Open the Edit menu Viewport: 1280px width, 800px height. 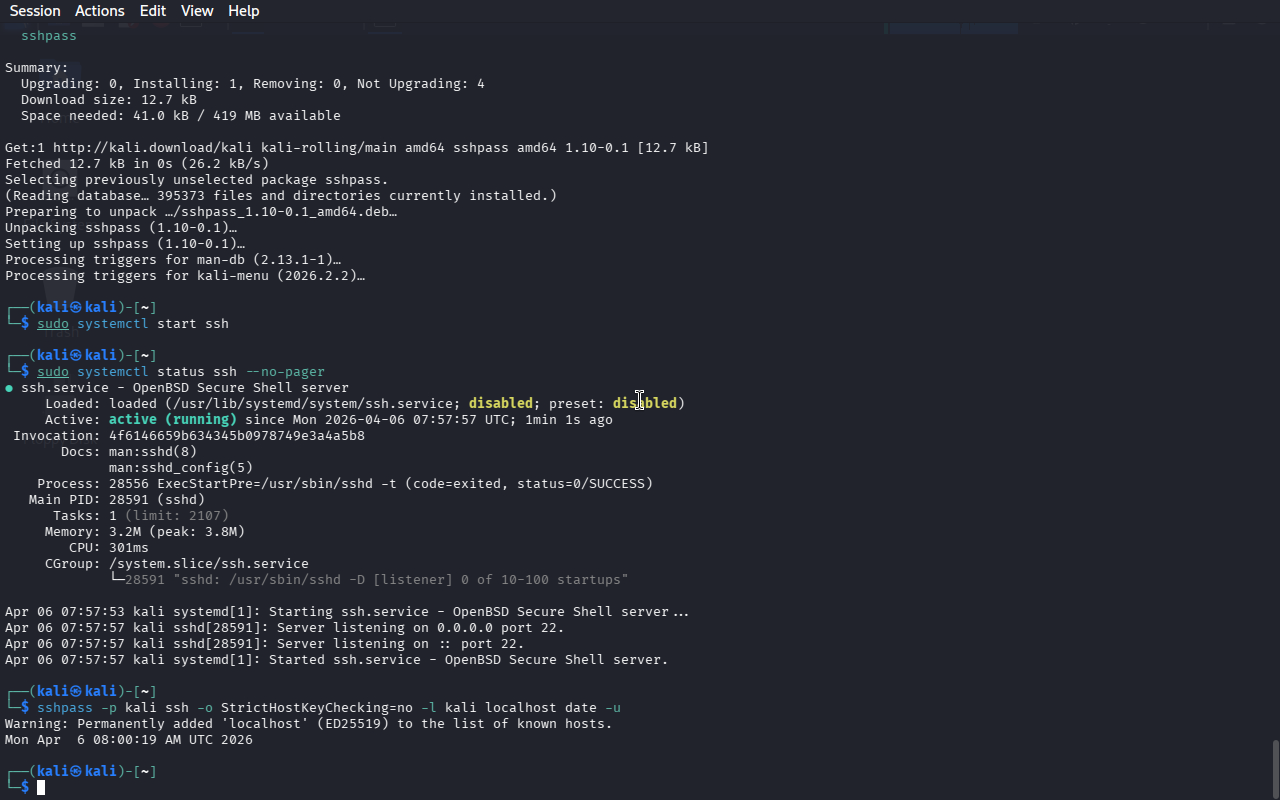pos(153,11)
